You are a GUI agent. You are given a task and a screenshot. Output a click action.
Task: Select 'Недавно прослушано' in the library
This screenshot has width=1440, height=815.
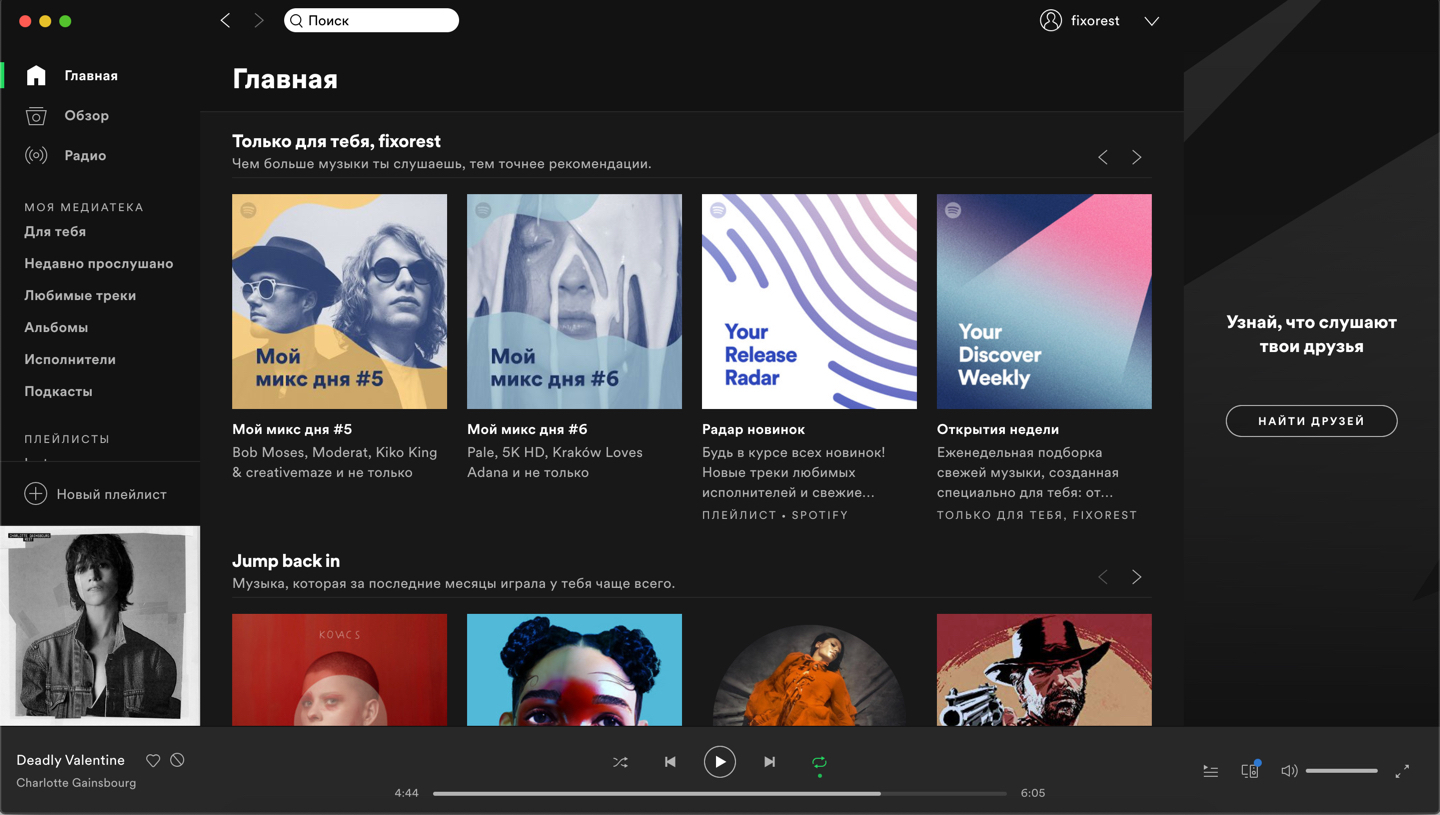pos(99,264)
